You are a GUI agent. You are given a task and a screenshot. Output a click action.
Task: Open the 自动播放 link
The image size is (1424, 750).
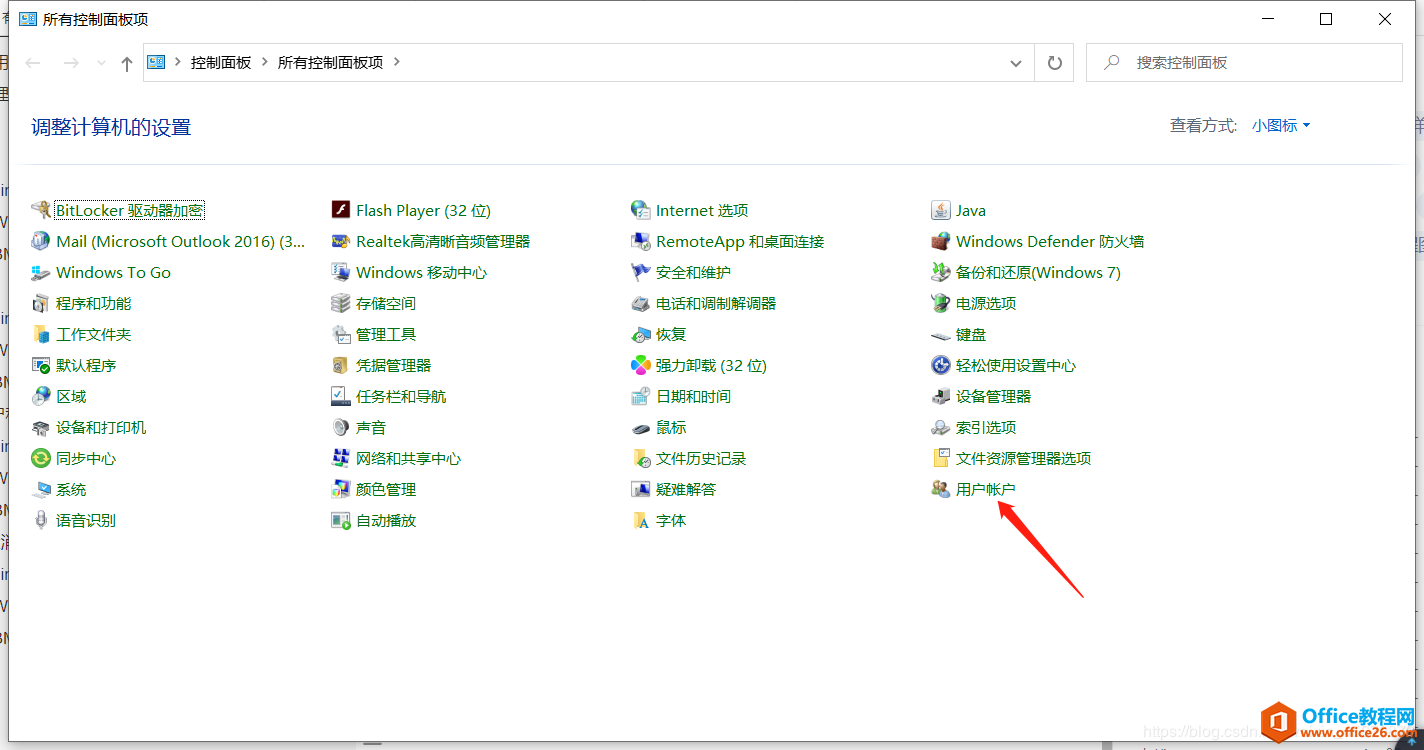coord(386,520)
